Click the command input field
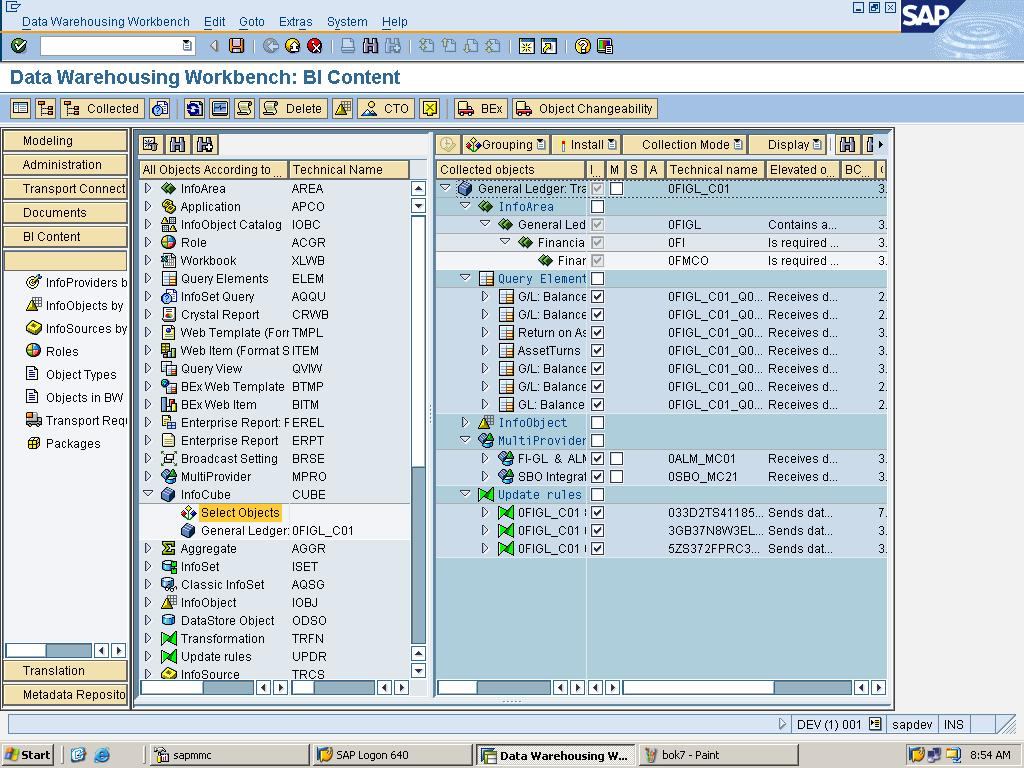The width and height of the screenshot is (1024, 768). (116, 46)
